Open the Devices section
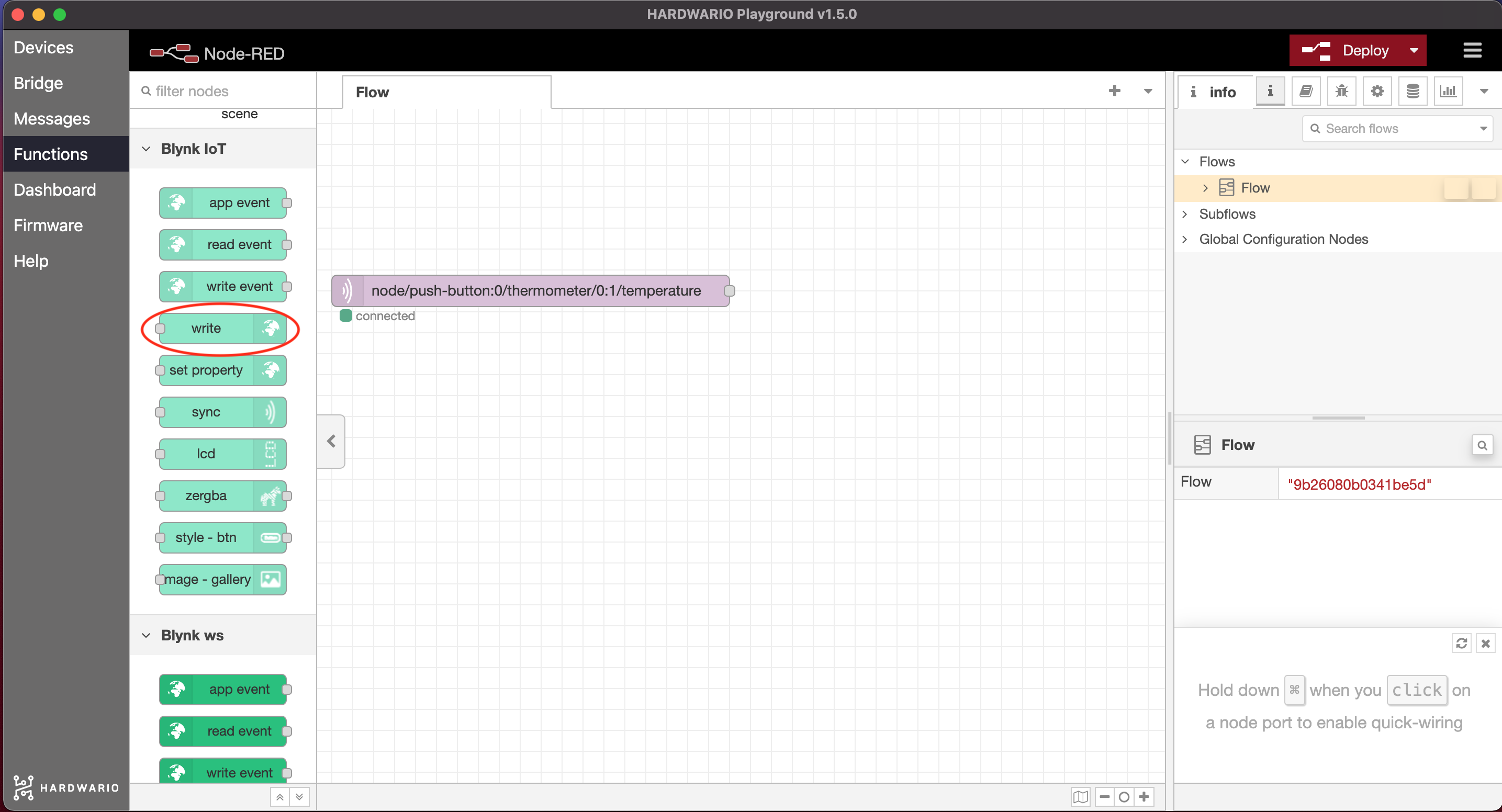This screenshot has width=1502, height=812. pos(43,47)
